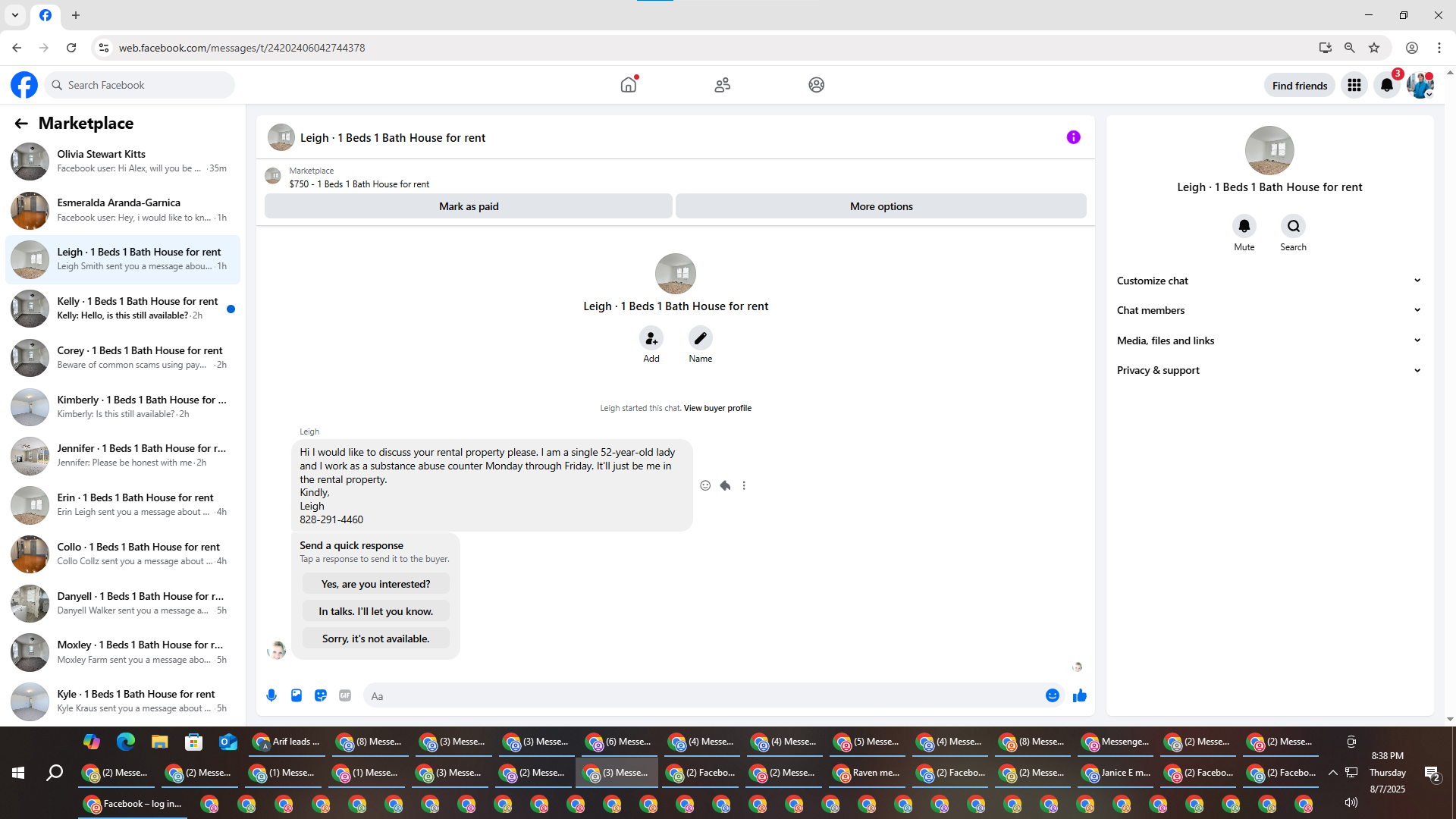Image resolution: width=1456 pixels, height=819 pixels.
Task: Click Mark as paid
Action: (x=469, y=206)
